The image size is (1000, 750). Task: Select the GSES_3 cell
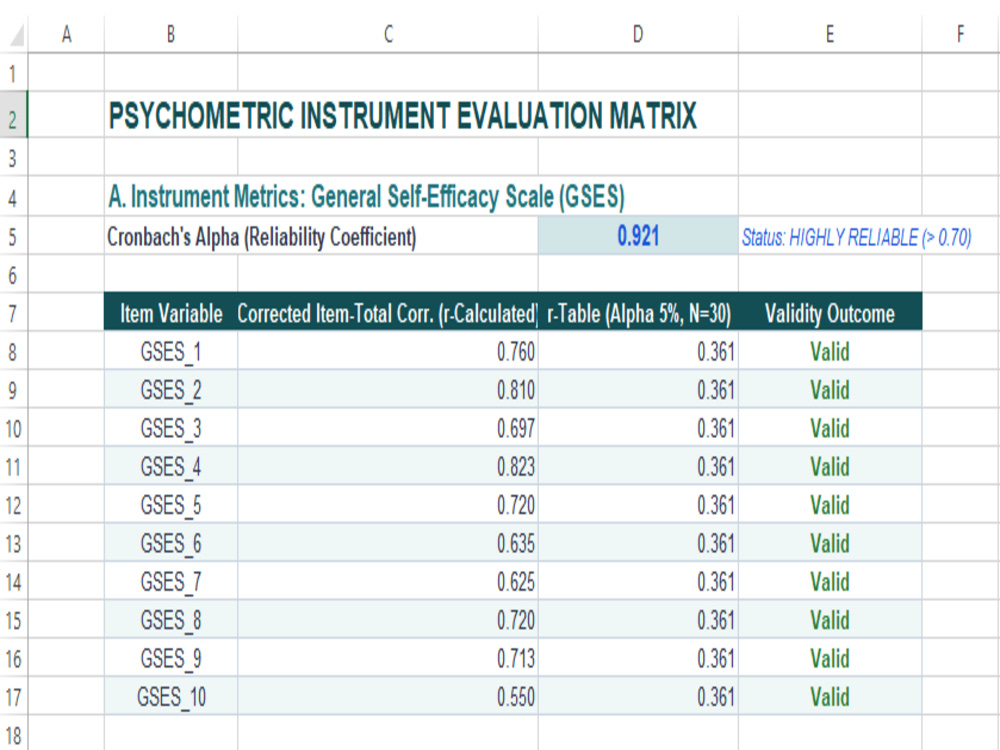pos(171,428)
